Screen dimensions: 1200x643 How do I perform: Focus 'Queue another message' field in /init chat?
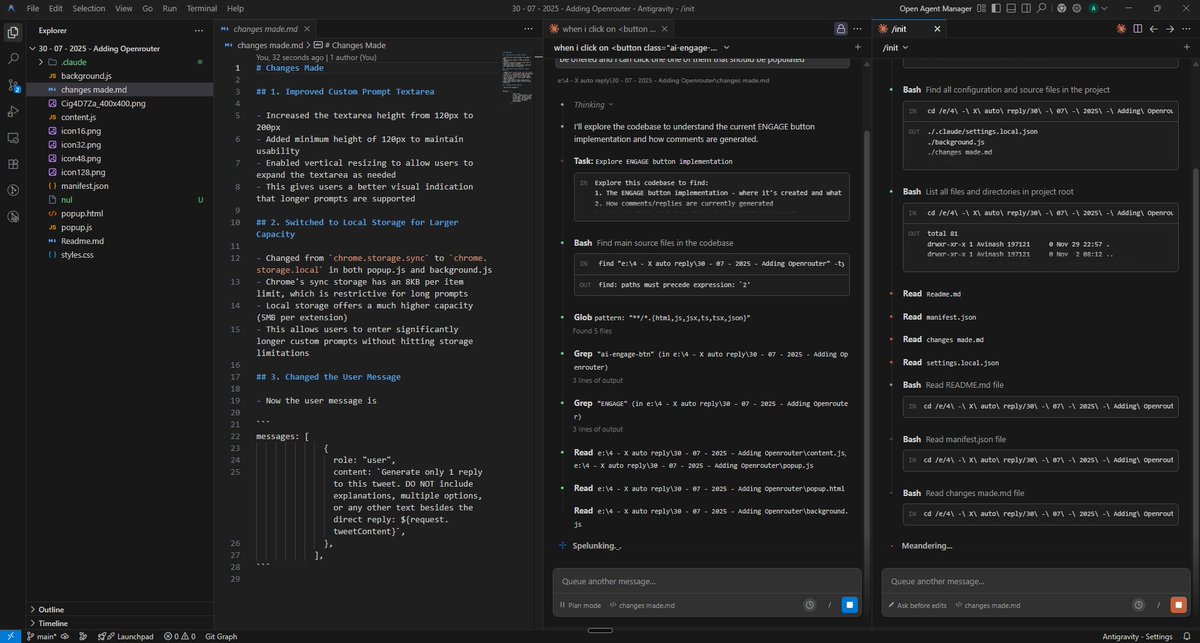[1036, 581]
